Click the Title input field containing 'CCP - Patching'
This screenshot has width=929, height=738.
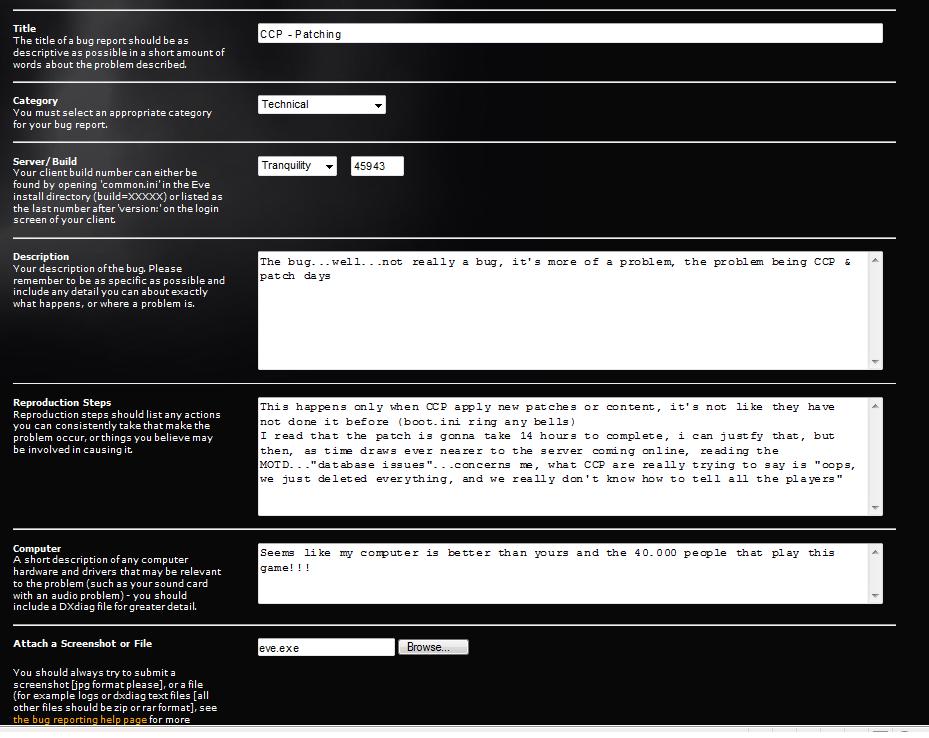[570, 34]
